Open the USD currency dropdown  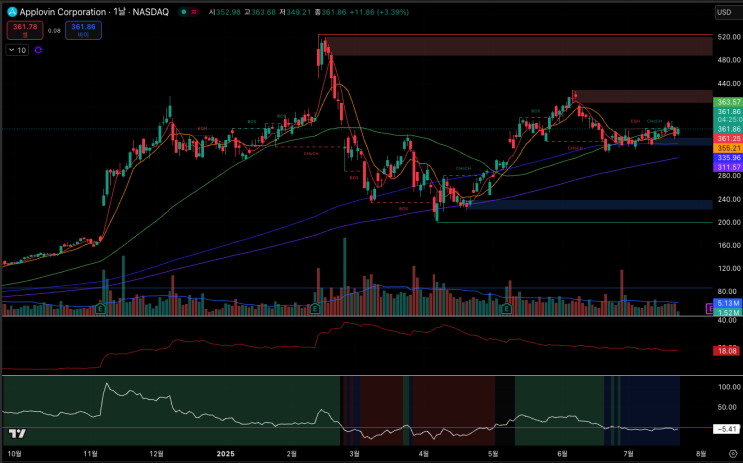click(728, 12)
